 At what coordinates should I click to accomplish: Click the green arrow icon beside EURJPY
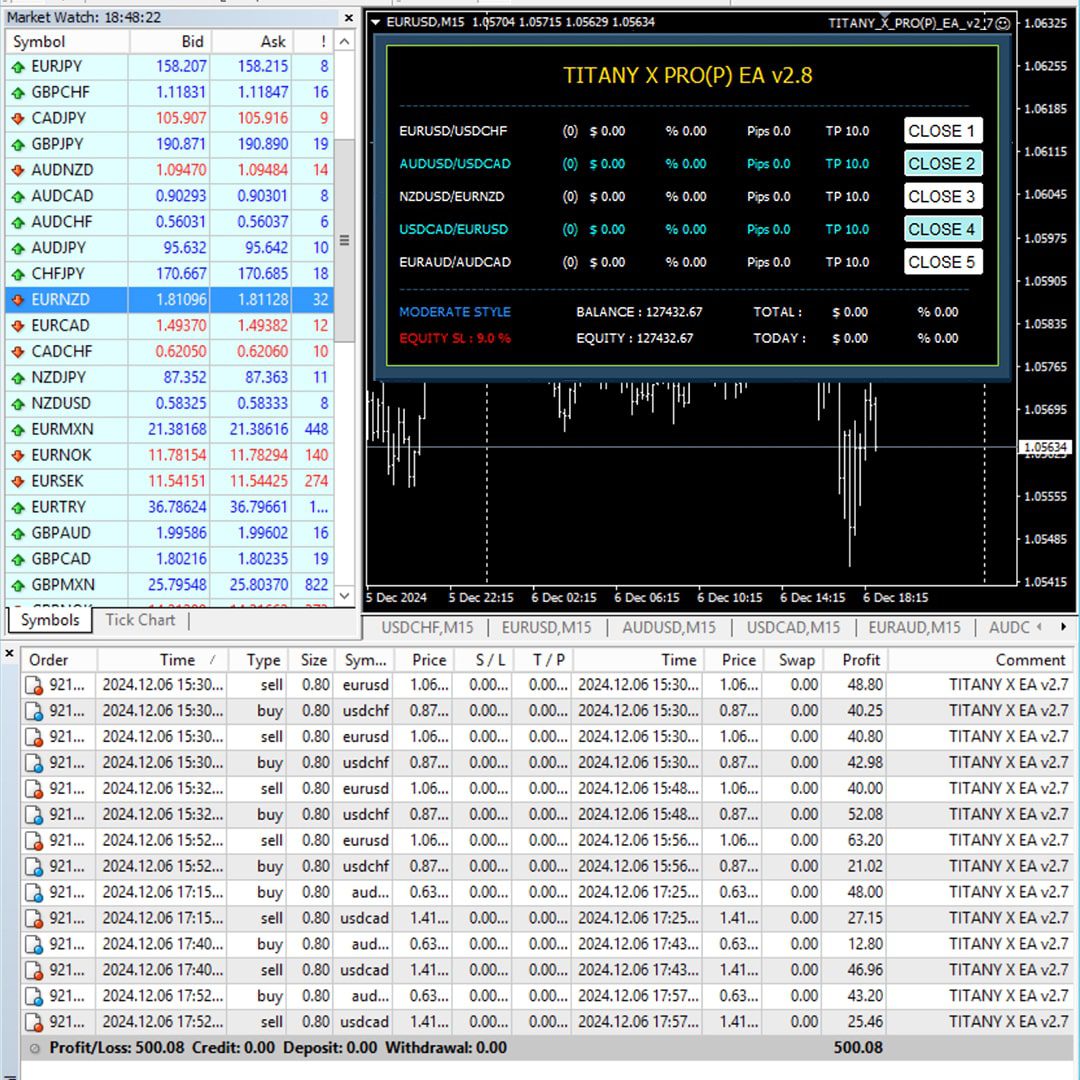coord(17,67)
